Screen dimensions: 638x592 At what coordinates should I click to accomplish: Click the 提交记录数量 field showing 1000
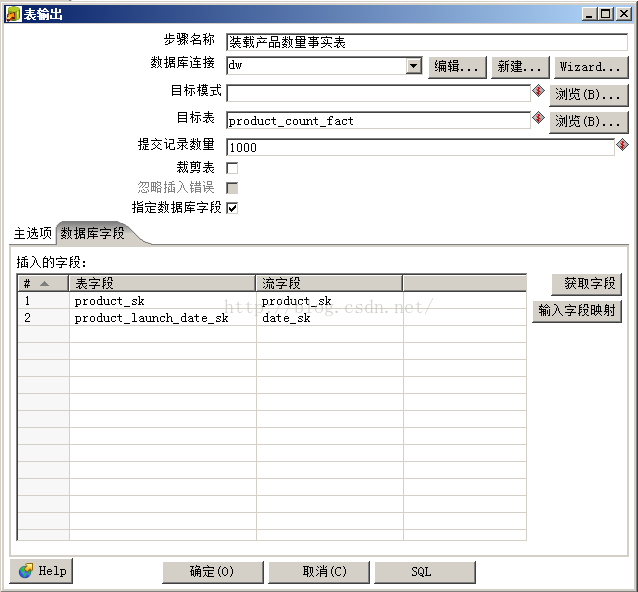pyautogui.click(x=420, y=147)
